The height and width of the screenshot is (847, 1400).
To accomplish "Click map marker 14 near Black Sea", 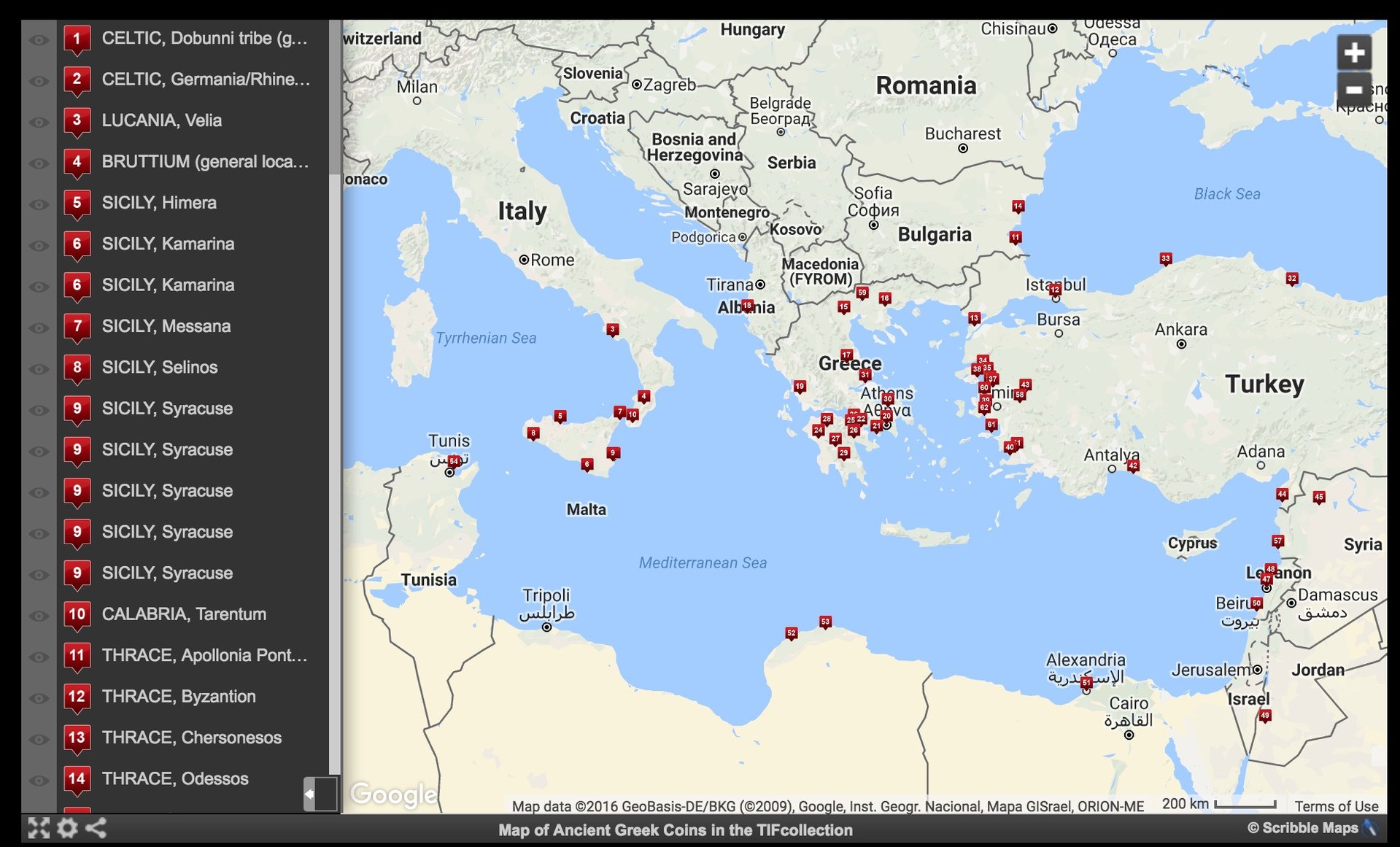I will pyautogui.click(x=1018, y=206).
